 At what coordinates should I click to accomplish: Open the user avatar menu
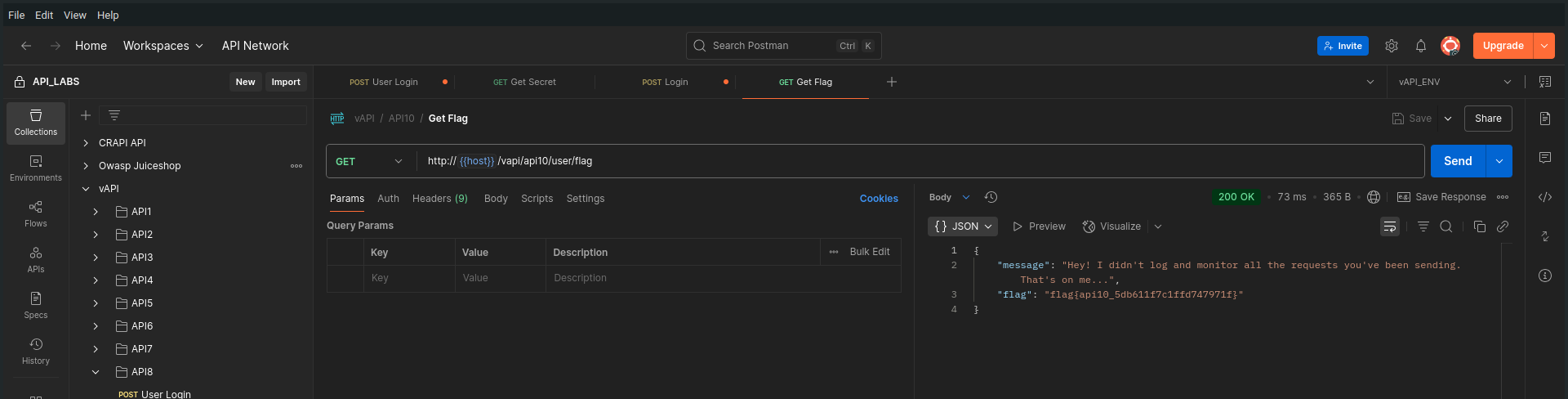(1450, 46)
